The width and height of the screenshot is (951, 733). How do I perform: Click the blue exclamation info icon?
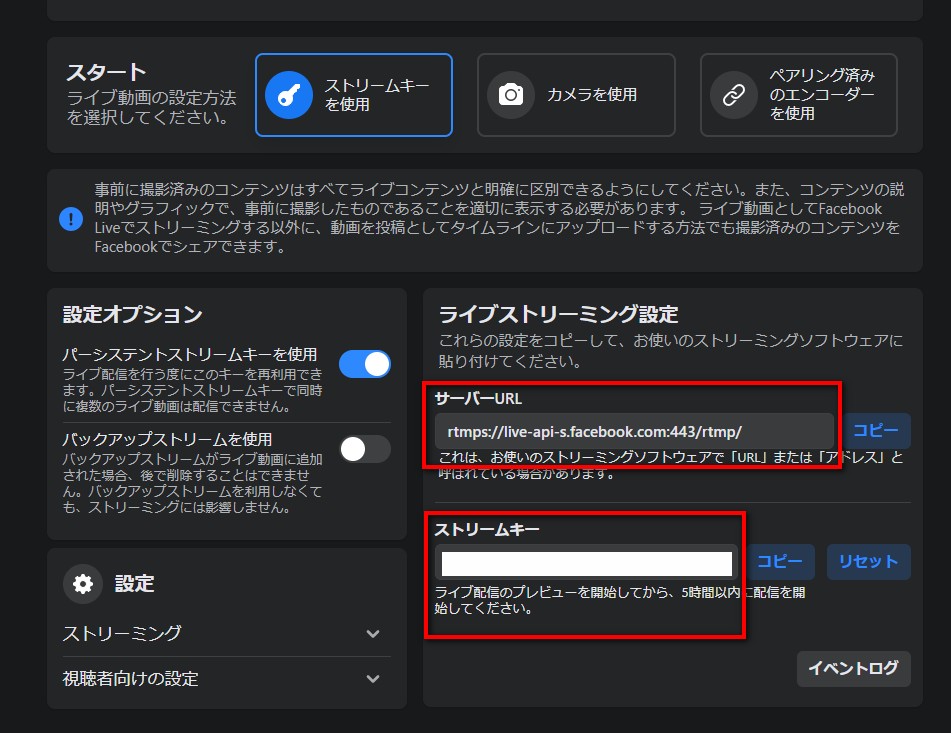(x=71, y=218)
